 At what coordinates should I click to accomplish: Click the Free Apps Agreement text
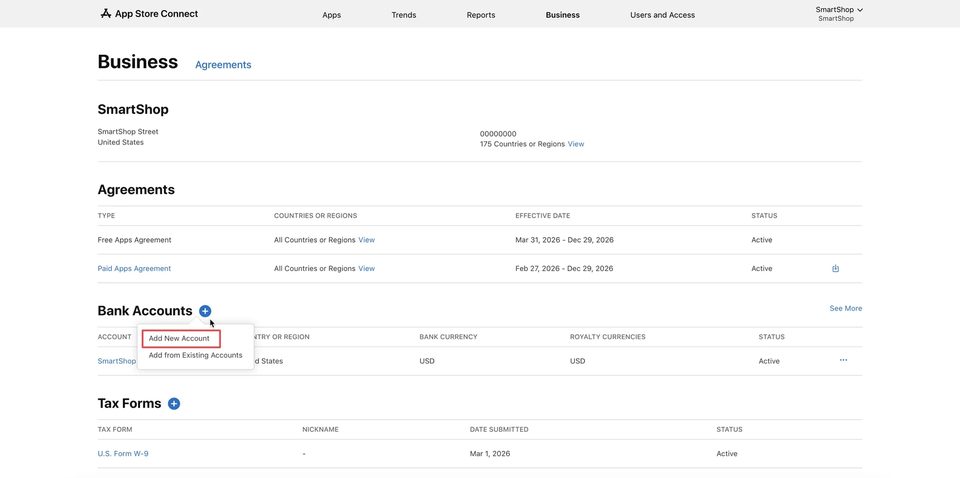pyautogui.click(x=134, y=240)
